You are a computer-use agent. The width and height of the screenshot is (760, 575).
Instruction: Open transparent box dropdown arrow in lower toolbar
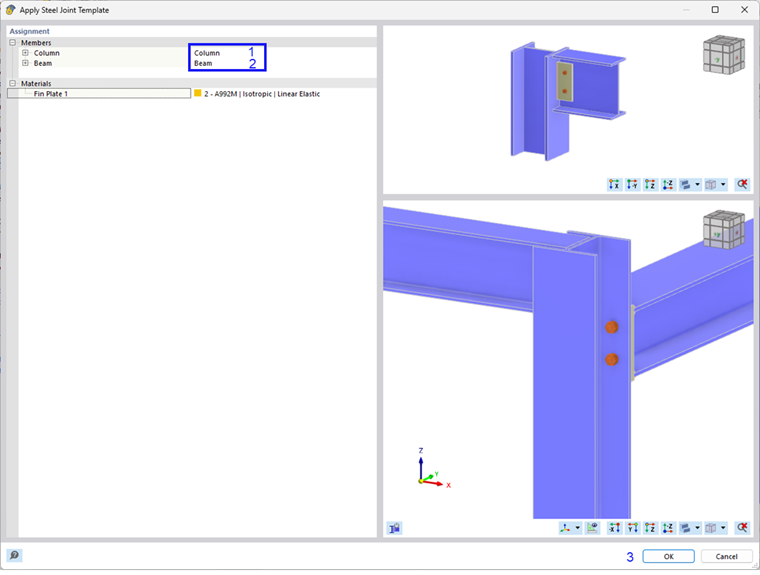[x=723, y=528]
